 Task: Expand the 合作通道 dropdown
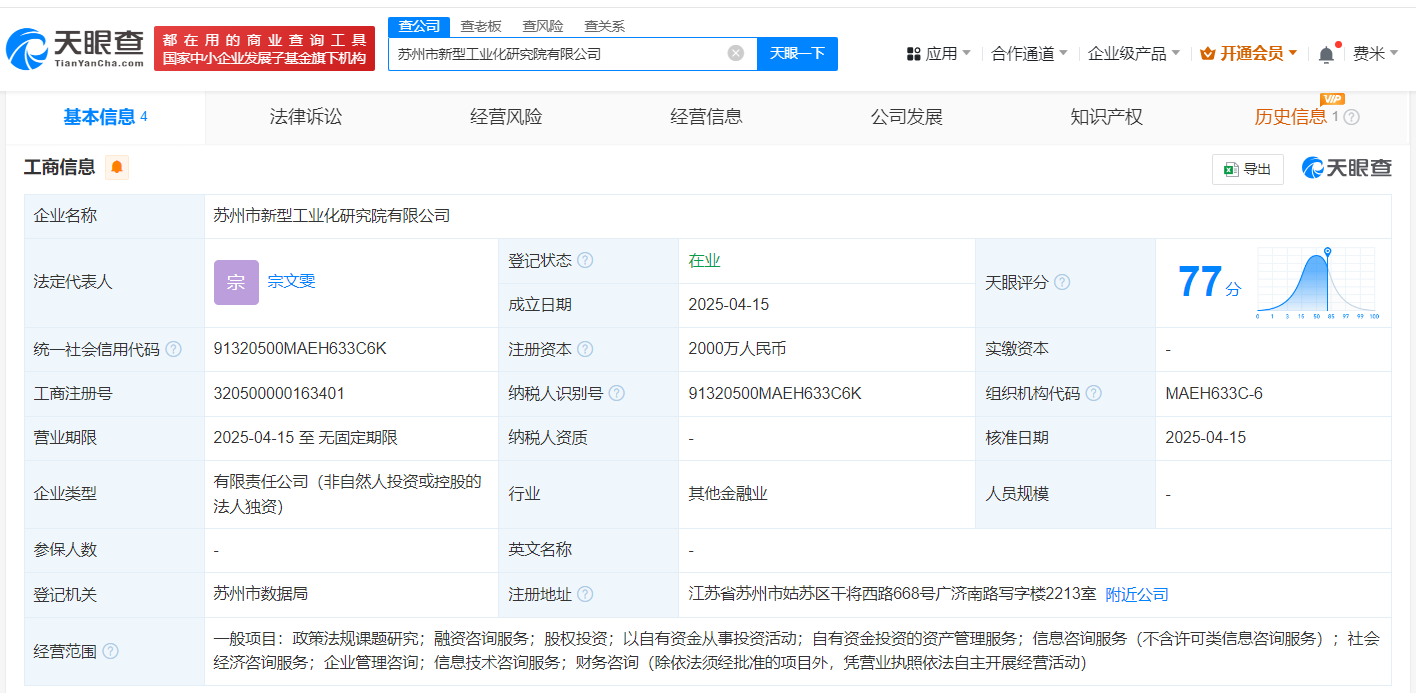tap(1028, 54)
